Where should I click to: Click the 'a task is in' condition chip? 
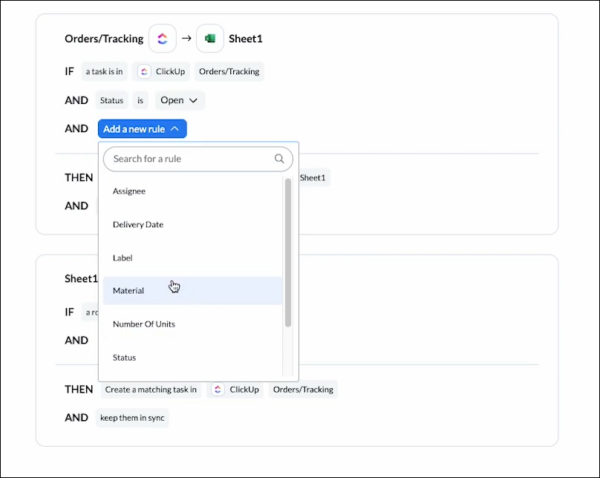tap(105, 71)
